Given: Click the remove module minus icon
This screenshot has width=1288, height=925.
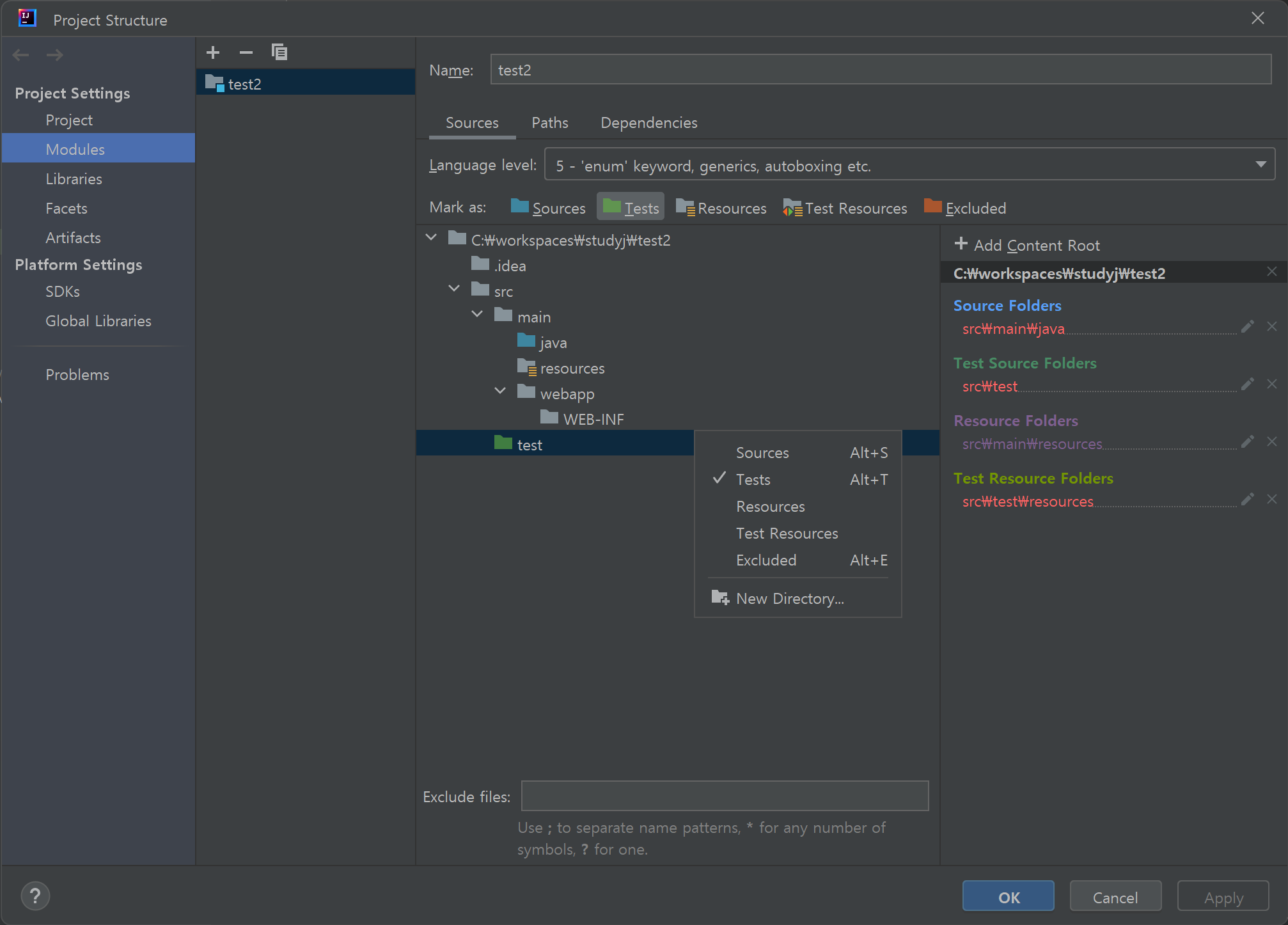Looking at the screenshot, I should [x=246, y=52].
